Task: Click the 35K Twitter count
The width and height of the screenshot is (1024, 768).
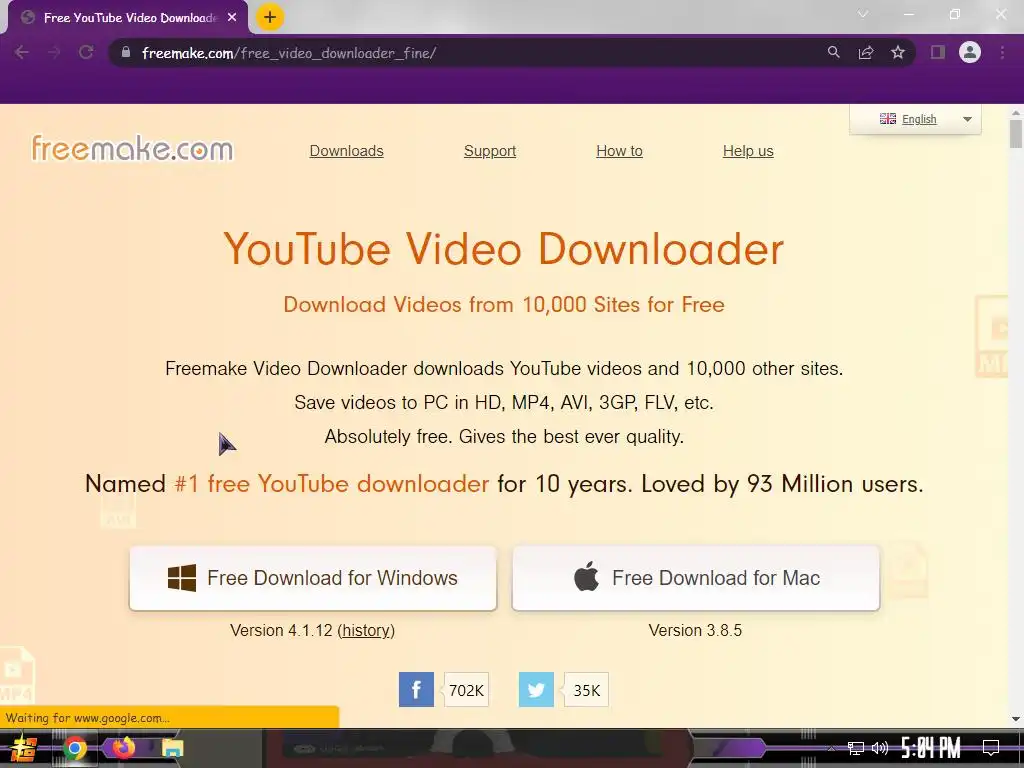Action: [586, 690]
